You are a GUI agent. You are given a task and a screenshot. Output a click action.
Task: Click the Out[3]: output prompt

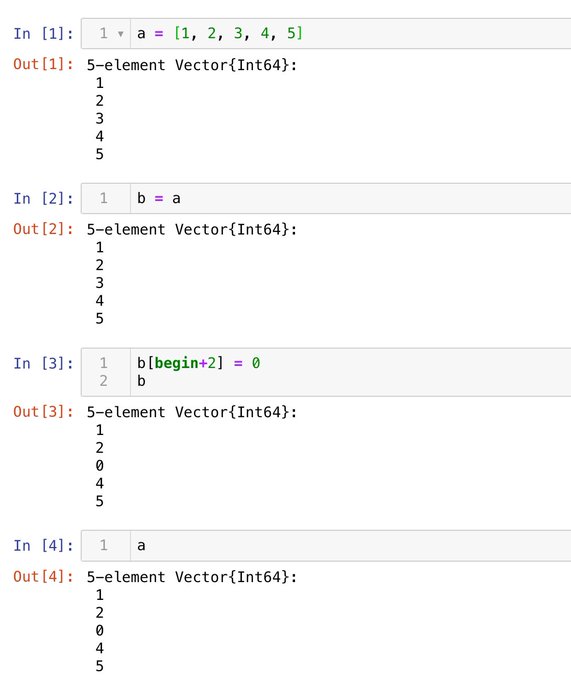pyautogui.click(x=43, y=412)
